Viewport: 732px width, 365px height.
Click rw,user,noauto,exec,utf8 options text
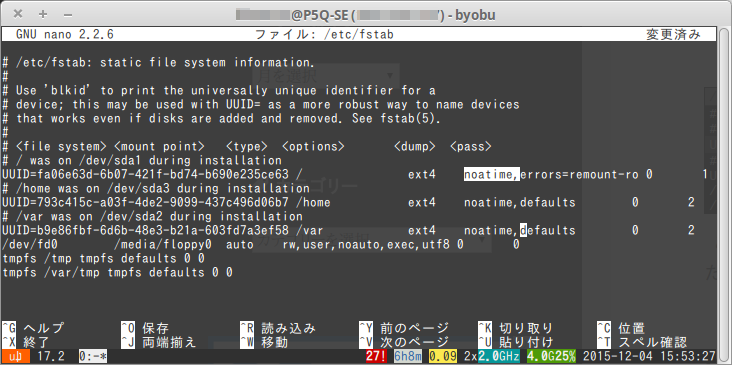click(366, 245)
